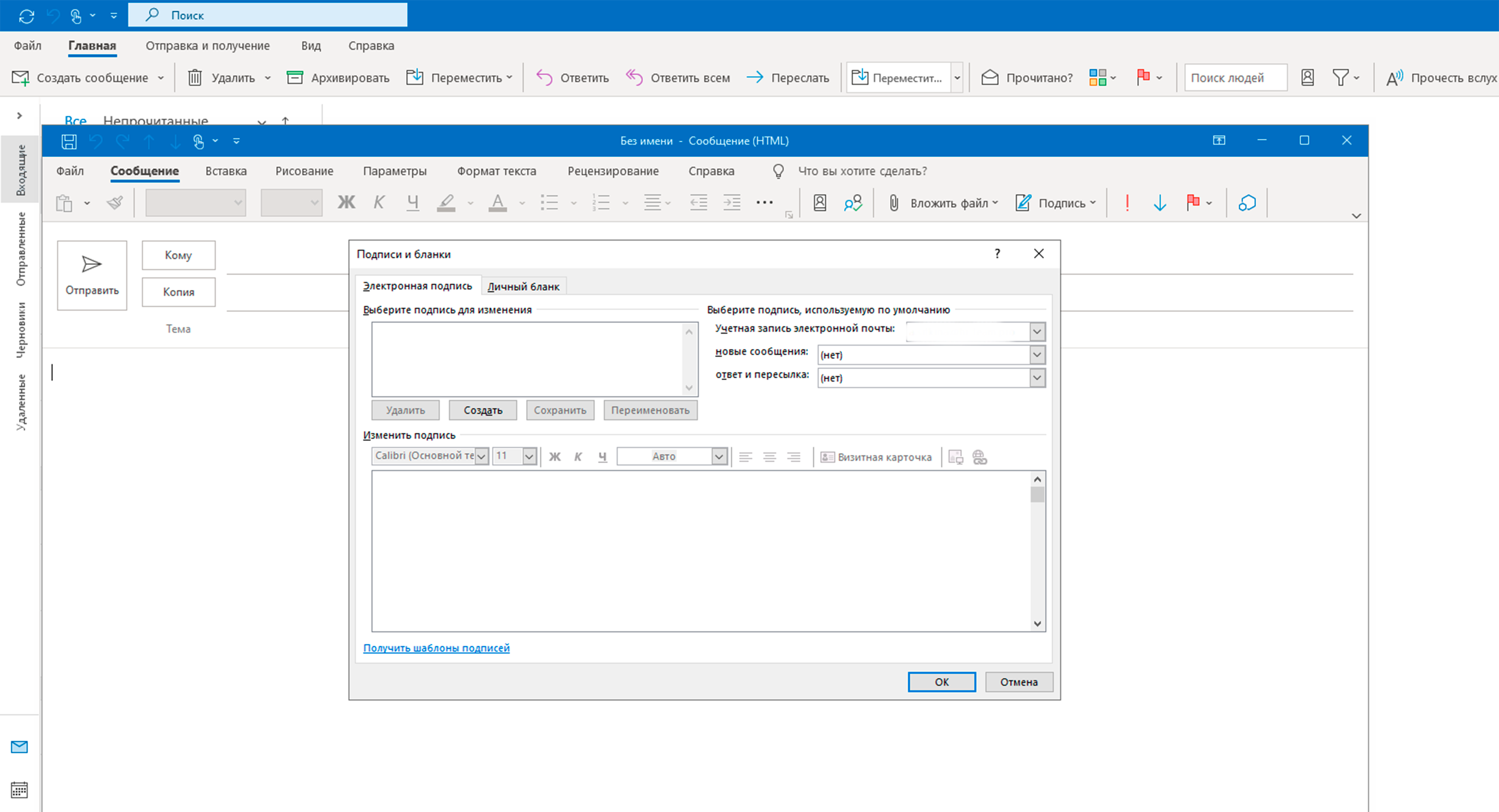Image resolution: width=1499 pixels, height=812 pixels.
Task: Click the OK button
Action: click(x=942, y=682)
